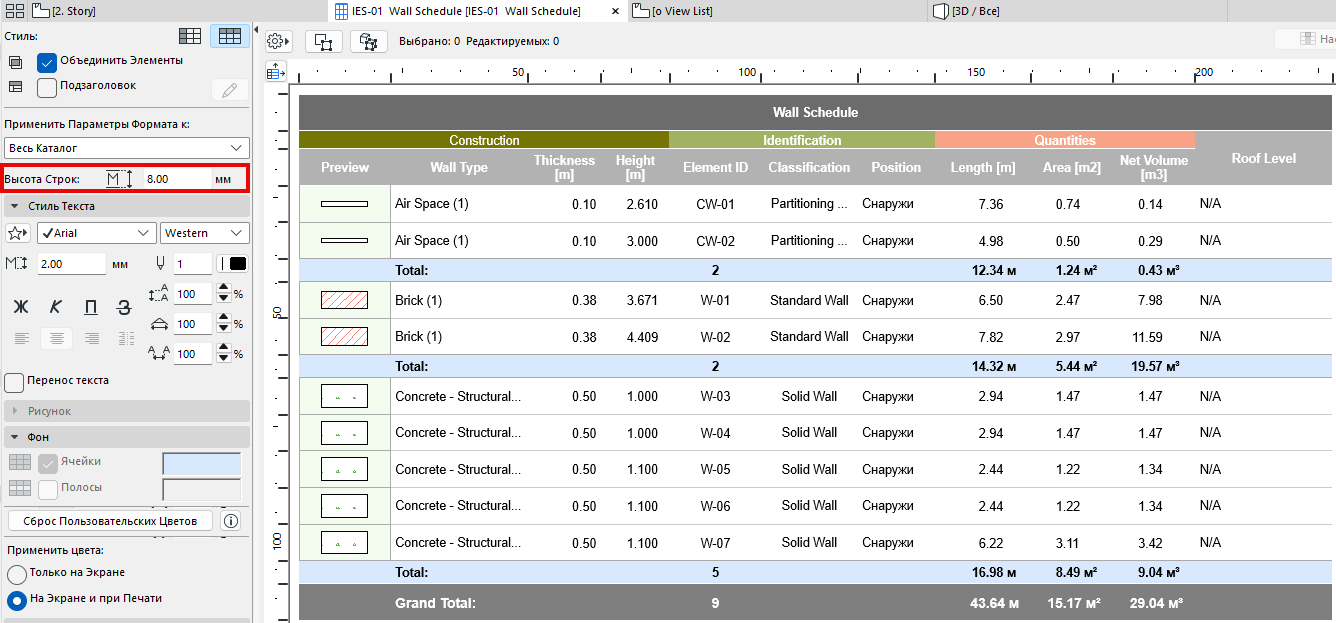1336x623 pixels.
Task: Click the info icon beside color reset
Action: tap(230, 521)
